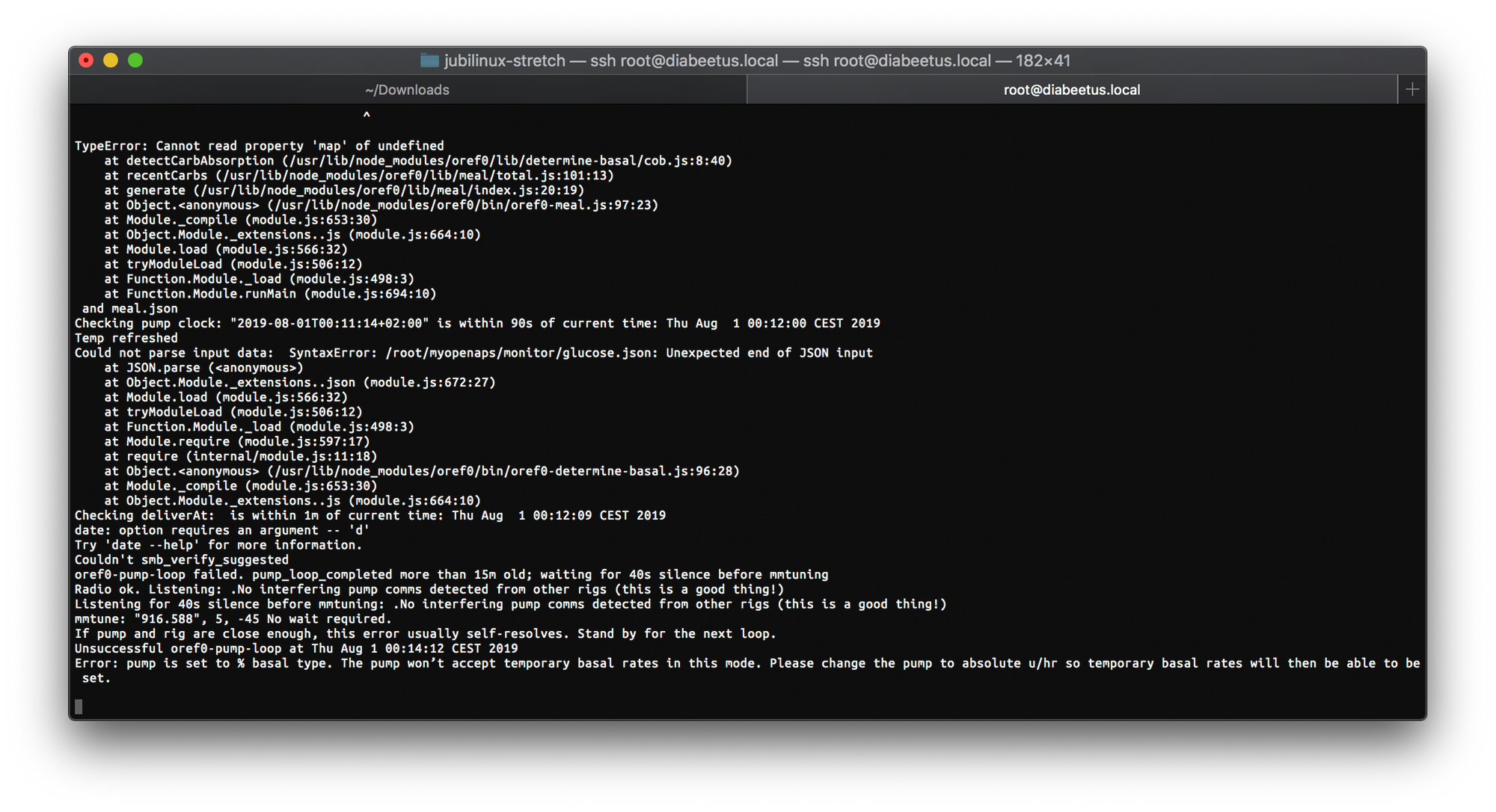This screenshot has height=812, width=1496.
Task: Click the mmtune "916.588" result line
Action: 233,619
